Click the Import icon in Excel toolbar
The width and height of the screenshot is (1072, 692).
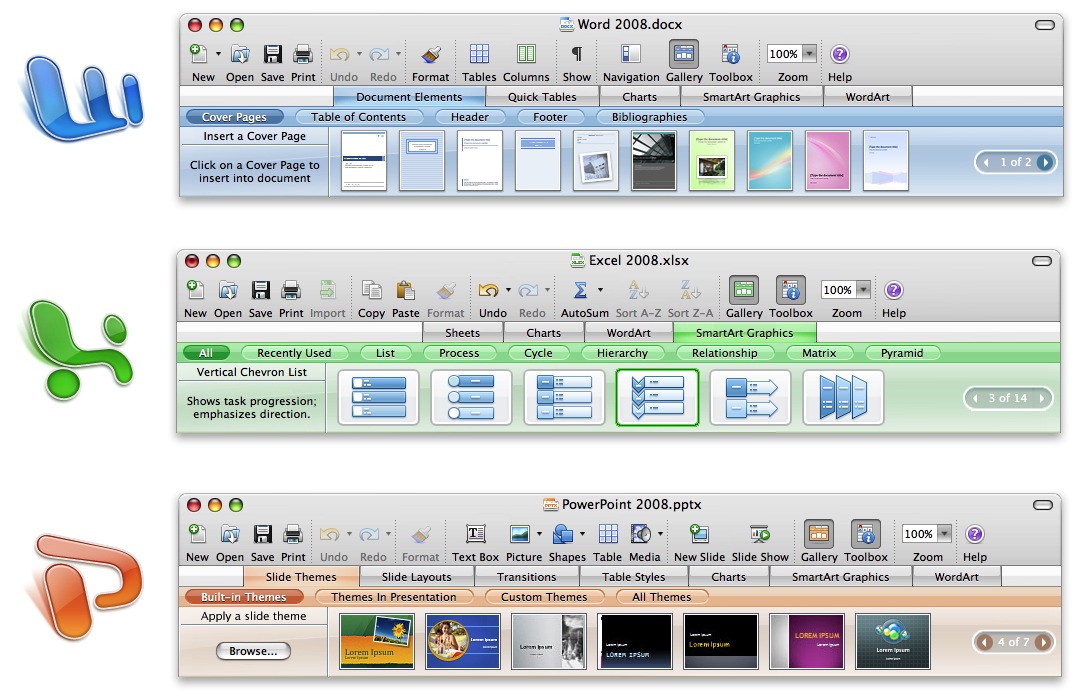[x=328, y=290]
